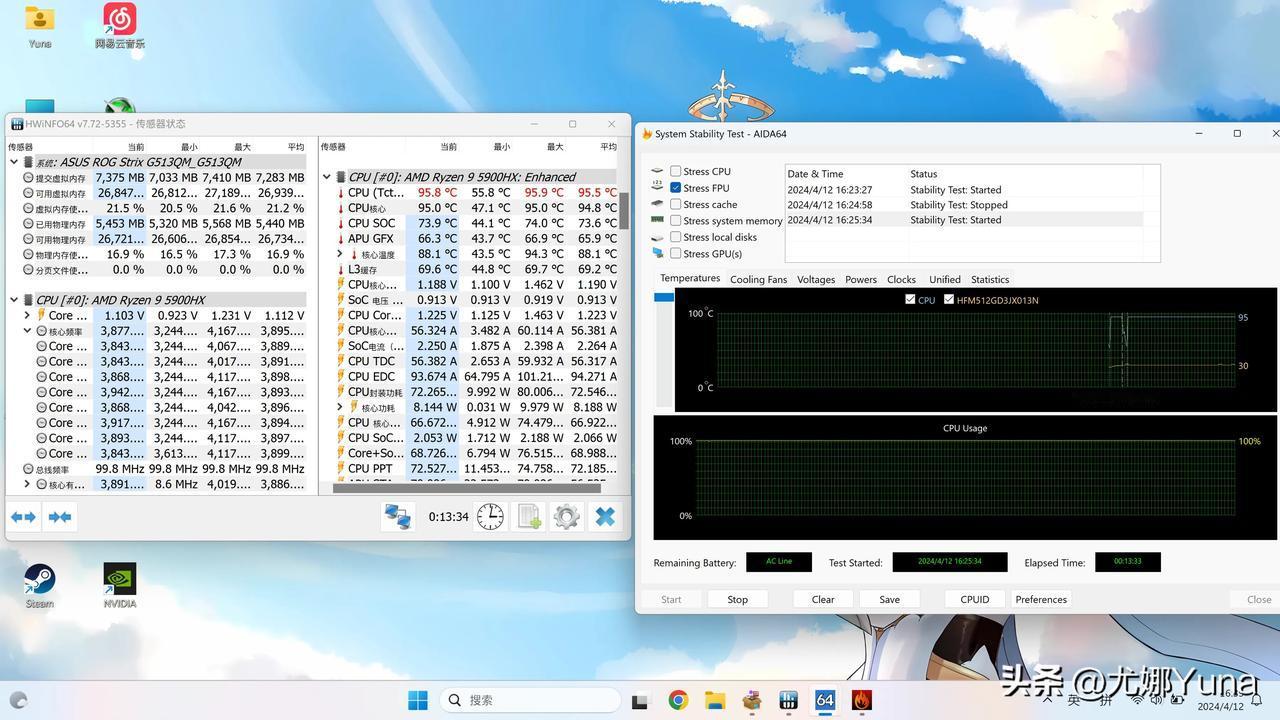
Task: Click the HWiNFO horizontal scrollbar
Action: [466, 488]
